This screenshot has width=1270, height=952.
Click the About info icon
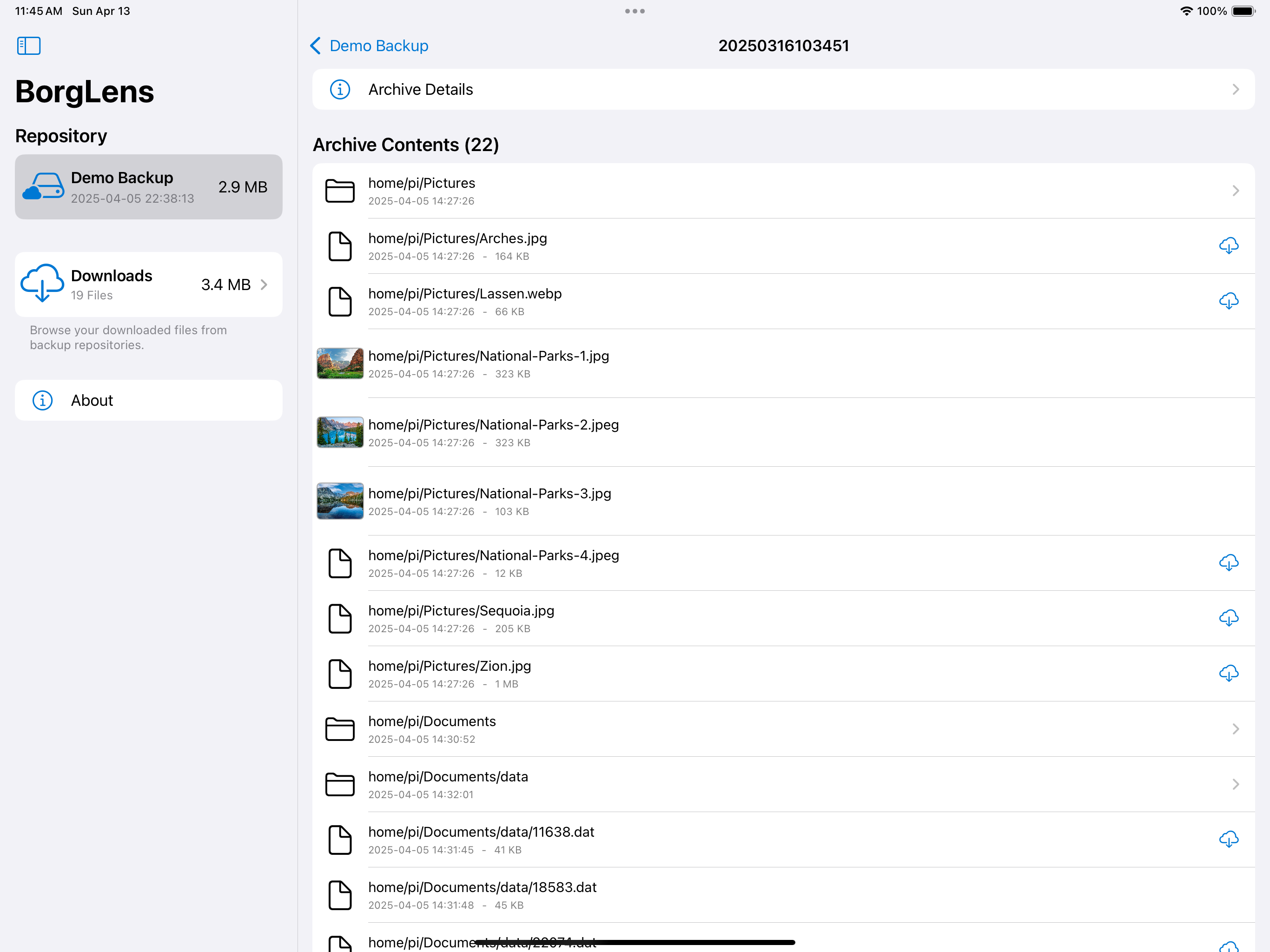tap(42, 400)
